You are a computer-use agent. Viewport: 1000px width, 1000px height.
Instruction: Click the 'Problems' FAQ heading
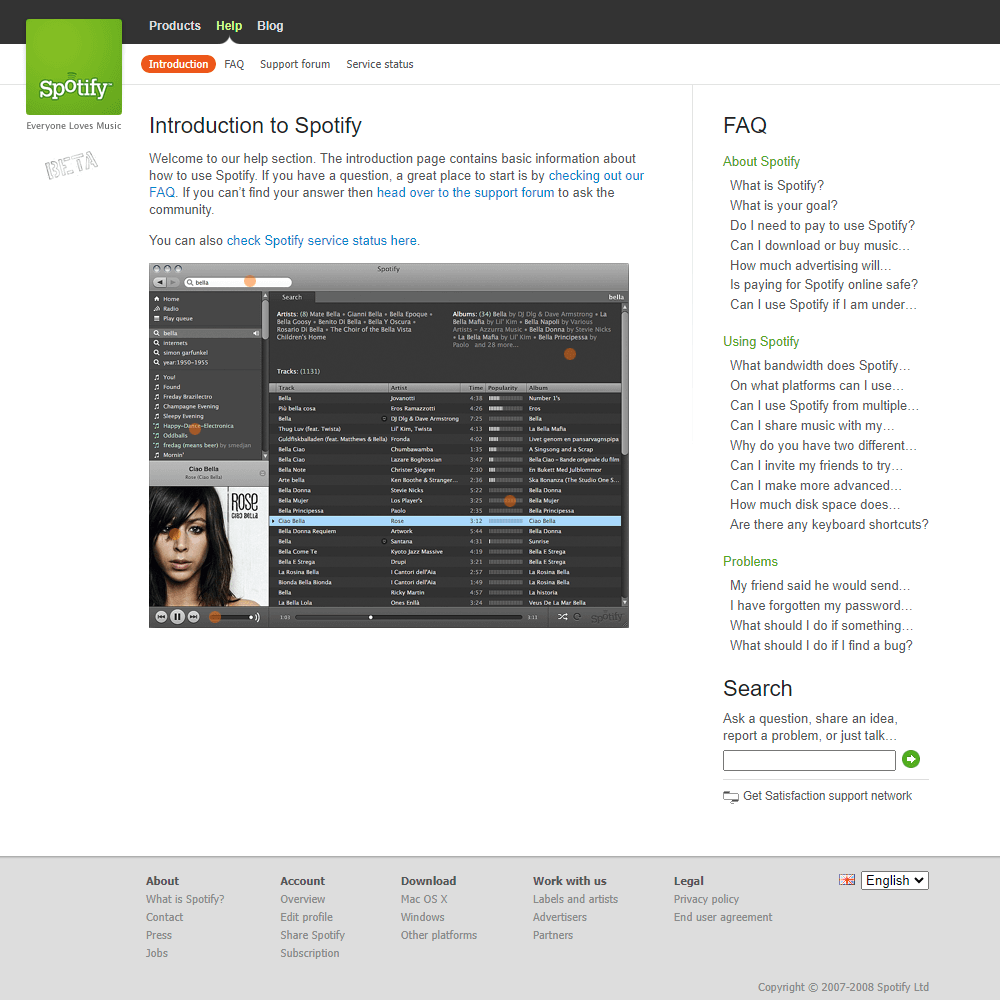[751, 561]
